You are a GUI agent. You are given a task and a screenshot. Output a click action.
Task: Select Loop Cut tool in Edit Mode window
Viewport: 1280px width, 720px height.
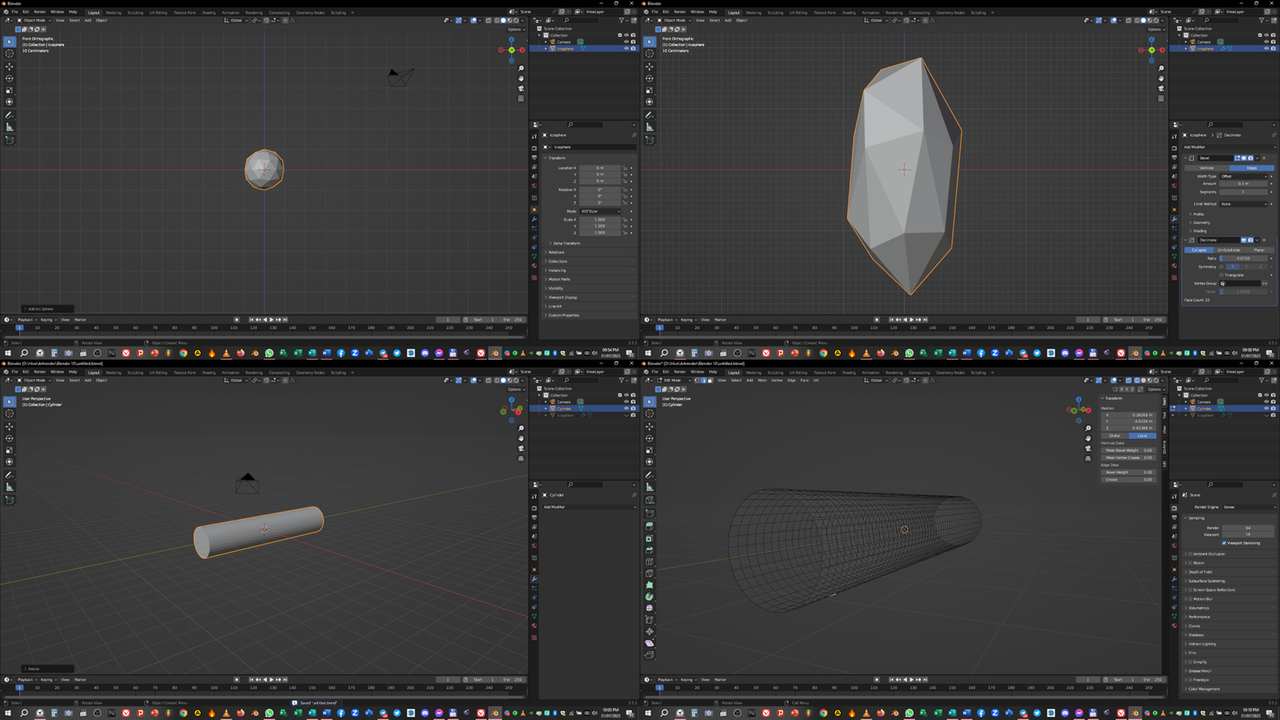pos(649,562)
